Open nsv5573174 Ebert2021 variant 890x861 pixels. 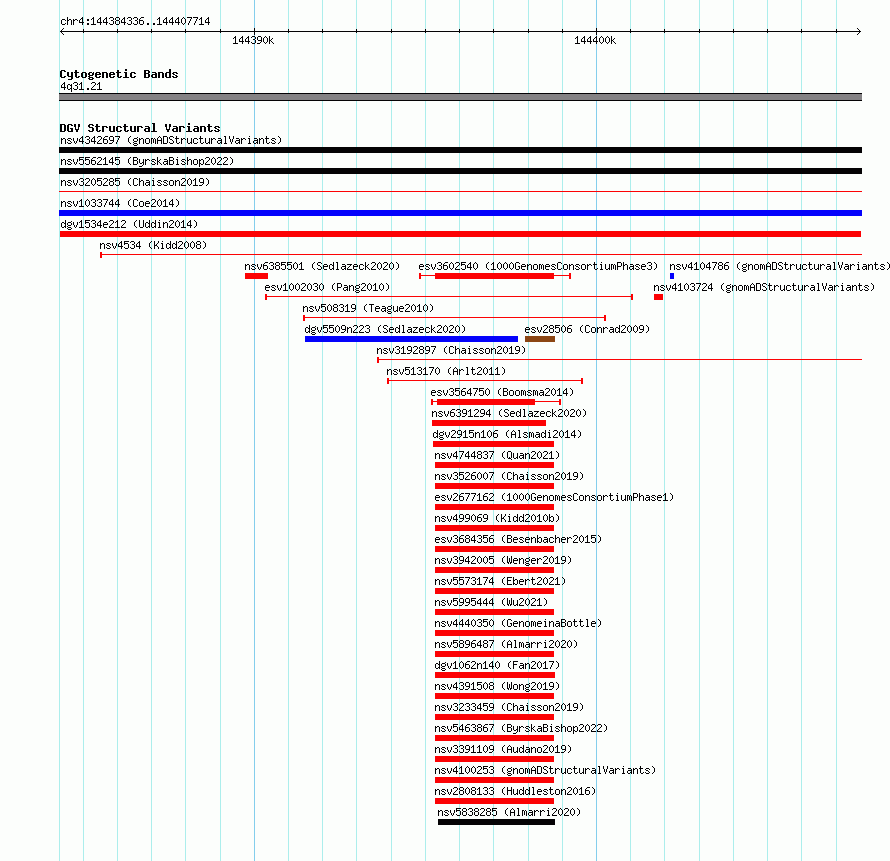(x=500, y=581)
